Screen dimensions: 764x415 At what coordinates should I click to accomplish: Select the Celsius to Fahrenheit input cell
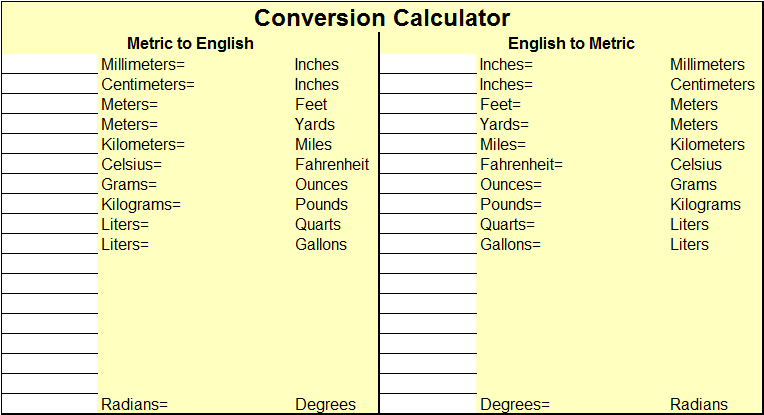coord(50,164)
